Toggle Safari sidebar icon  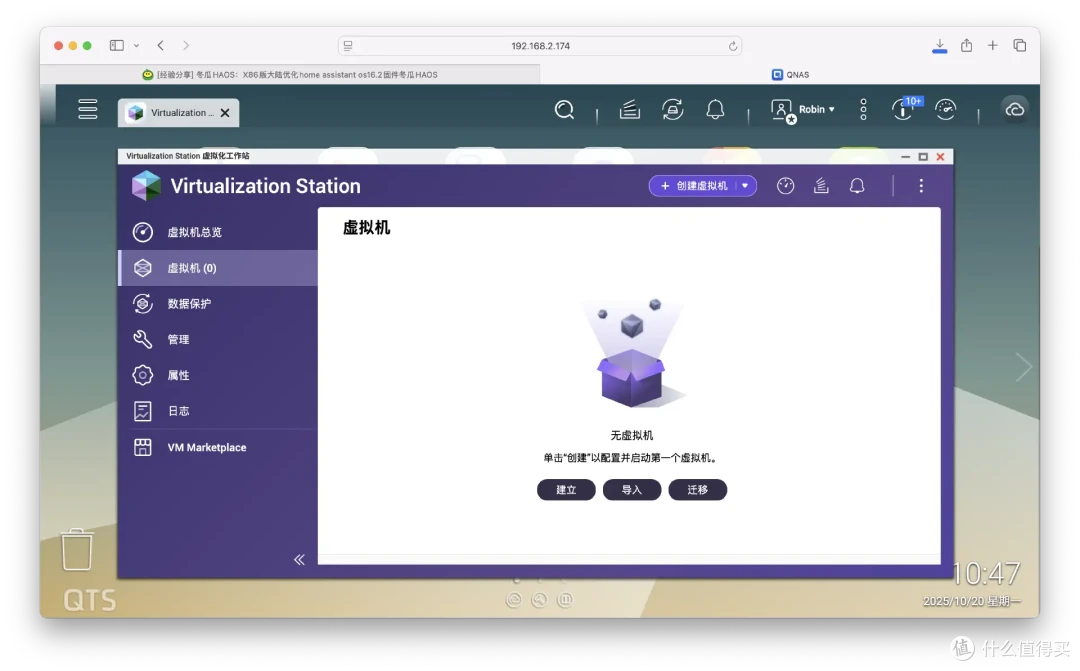(117, 45)
